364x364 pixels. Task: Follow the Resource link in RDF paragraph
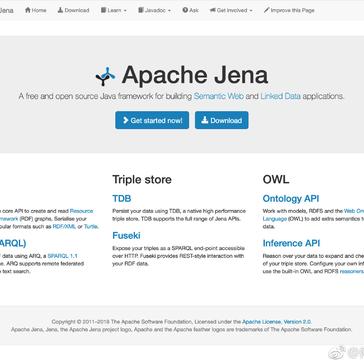[82, 211]
